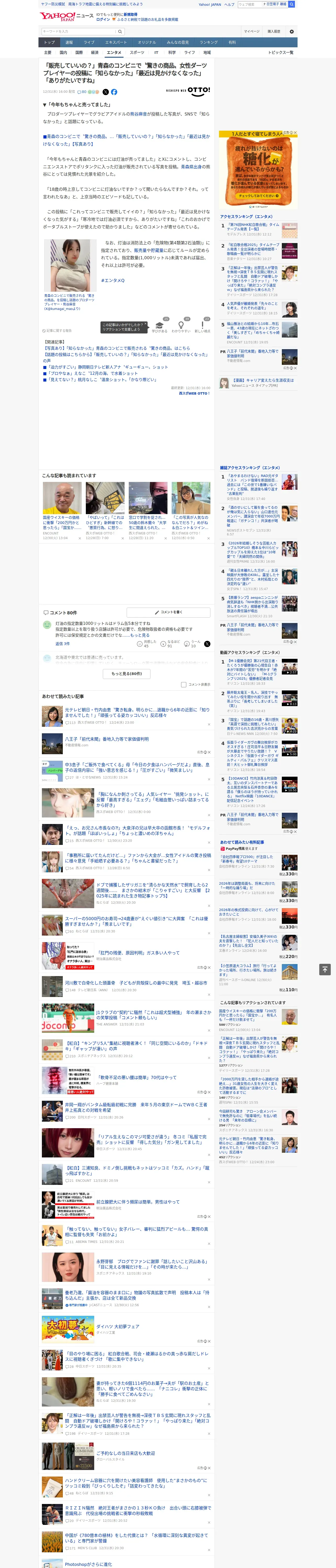Click the keyword search magnifier icon
The width and height of the screenshot is (336, 1568).
[120, 31]
